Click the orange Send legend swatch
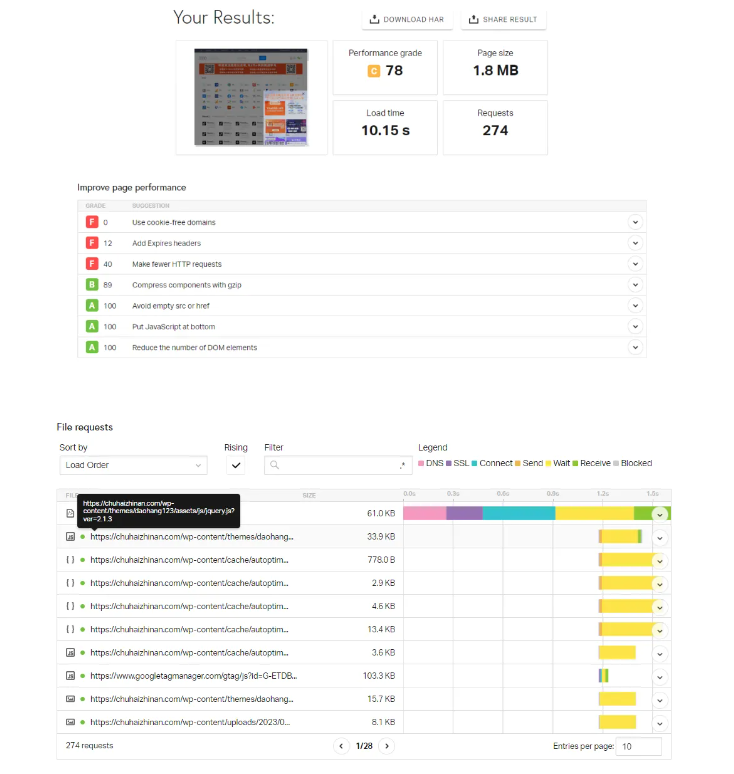734x774 pixels. coord(518,464)
